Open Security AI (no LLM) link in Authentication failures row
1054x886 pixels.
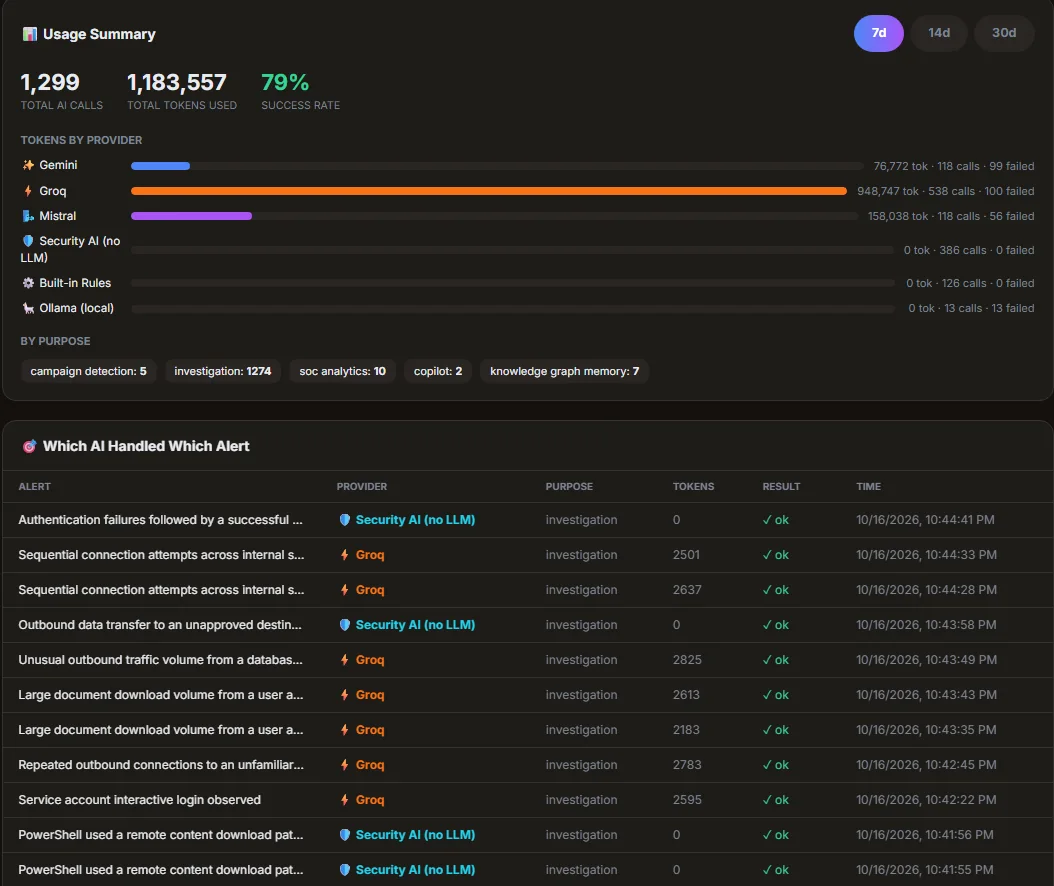point(415,520)
